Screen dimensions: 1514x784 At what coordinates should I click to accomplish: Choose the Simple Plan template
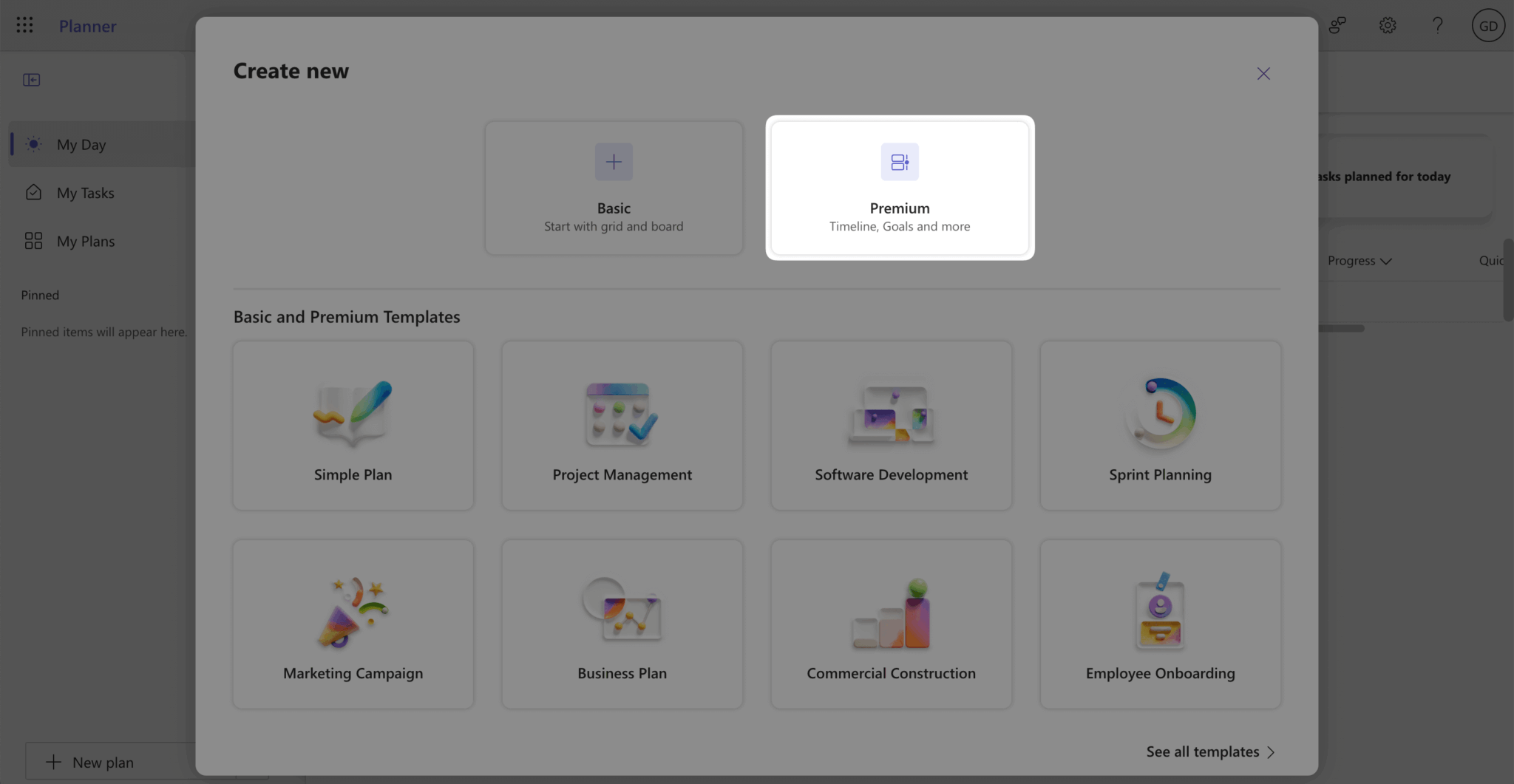353,426
